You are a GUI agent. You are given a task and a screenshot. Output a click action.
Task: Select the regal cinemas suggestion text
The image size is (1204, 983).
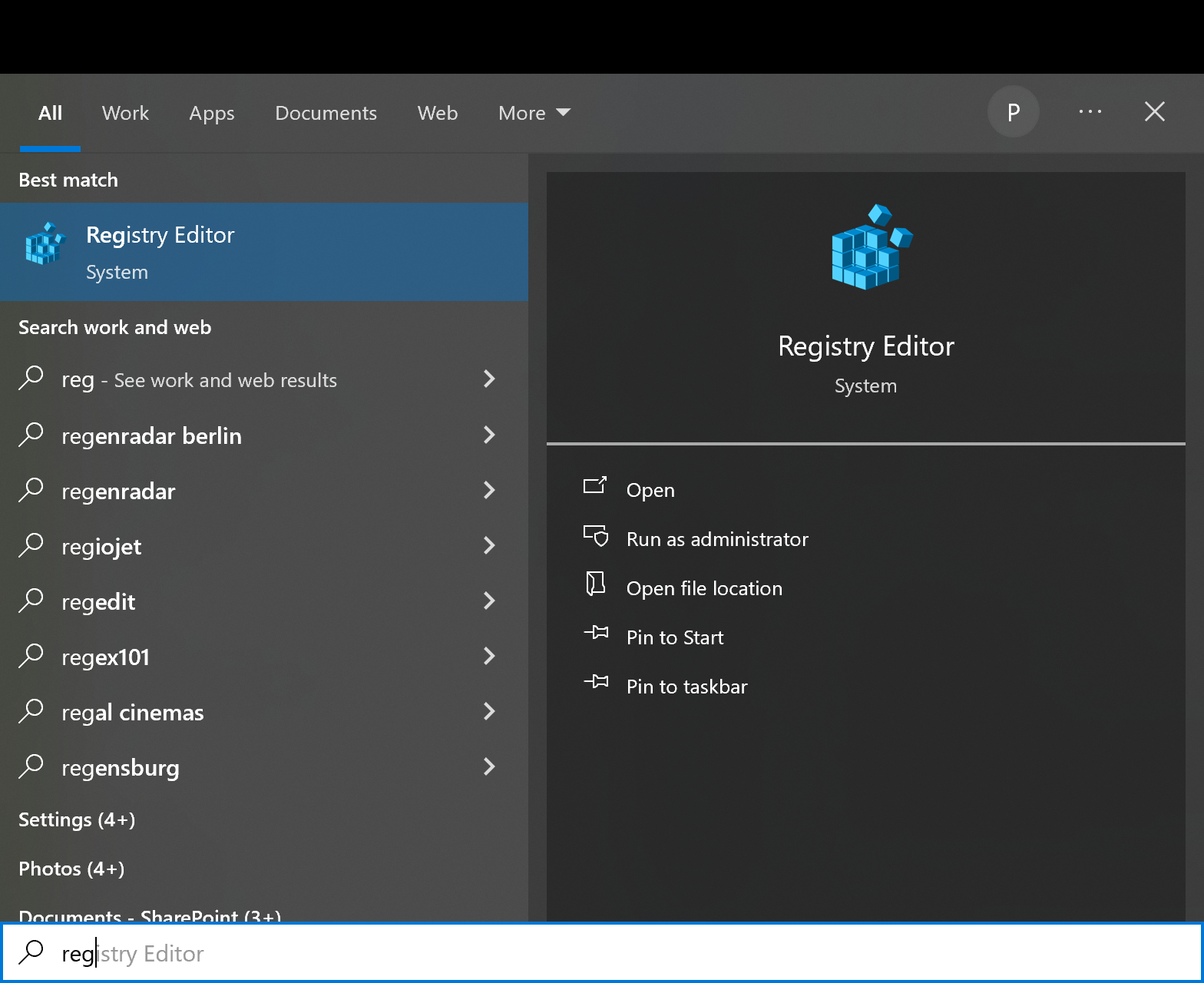(x=133, y=713)
